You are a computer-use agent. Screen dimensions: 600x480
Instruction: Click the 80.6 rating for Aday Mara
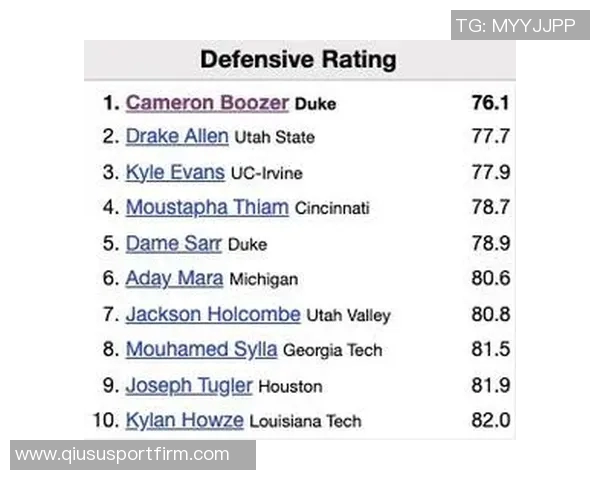[490, 279]
